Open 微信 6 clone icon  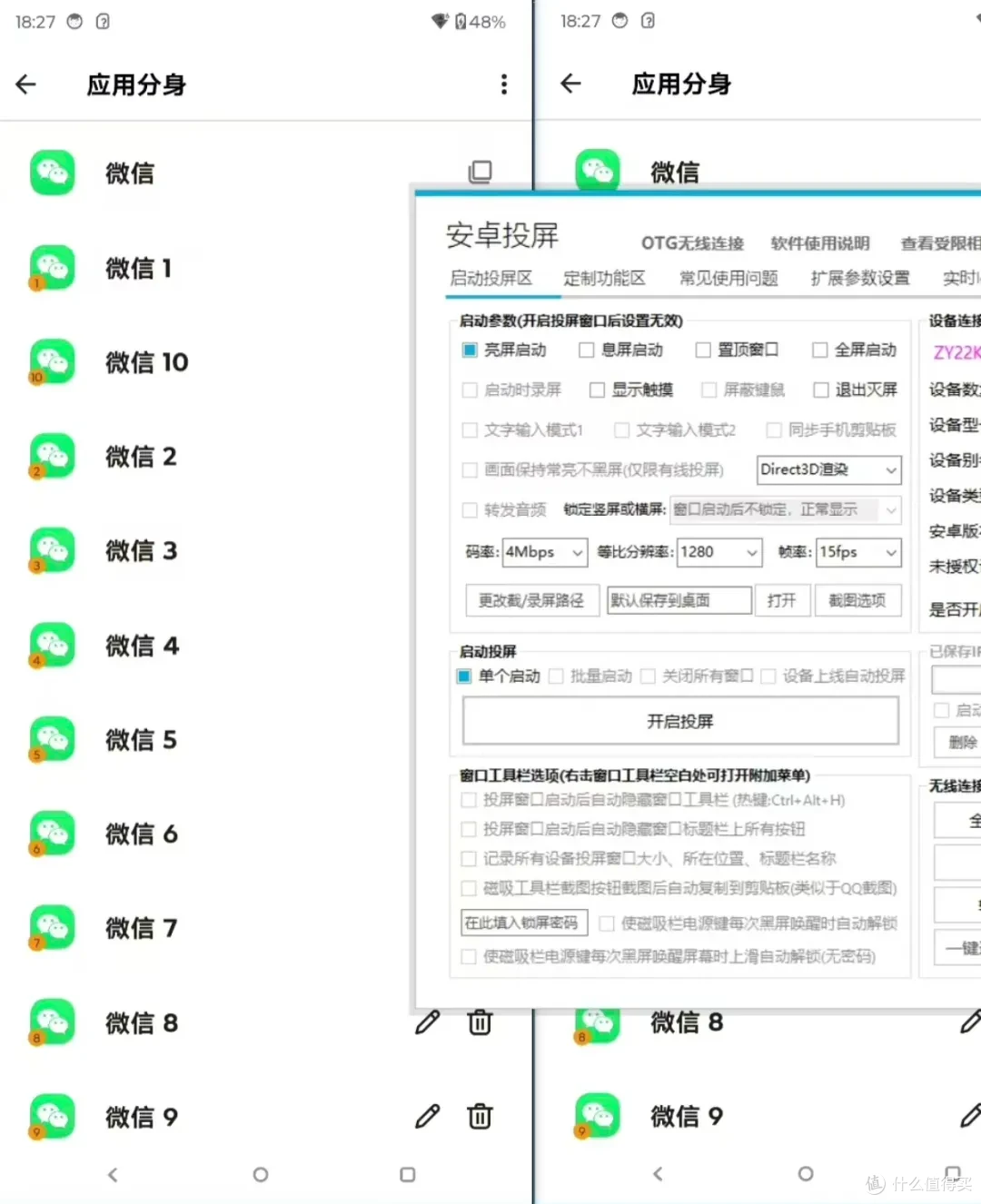coord(53,834)
